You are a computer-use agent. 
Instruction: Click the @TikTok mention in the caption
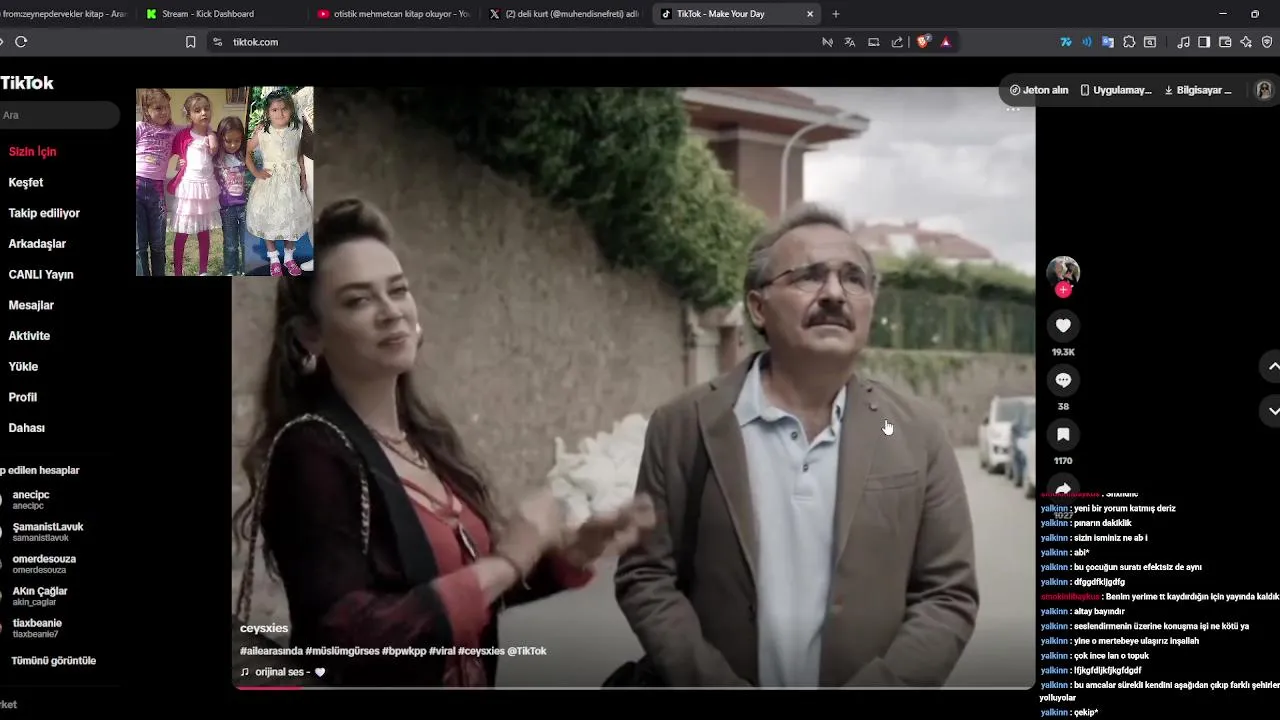point(526,651)
